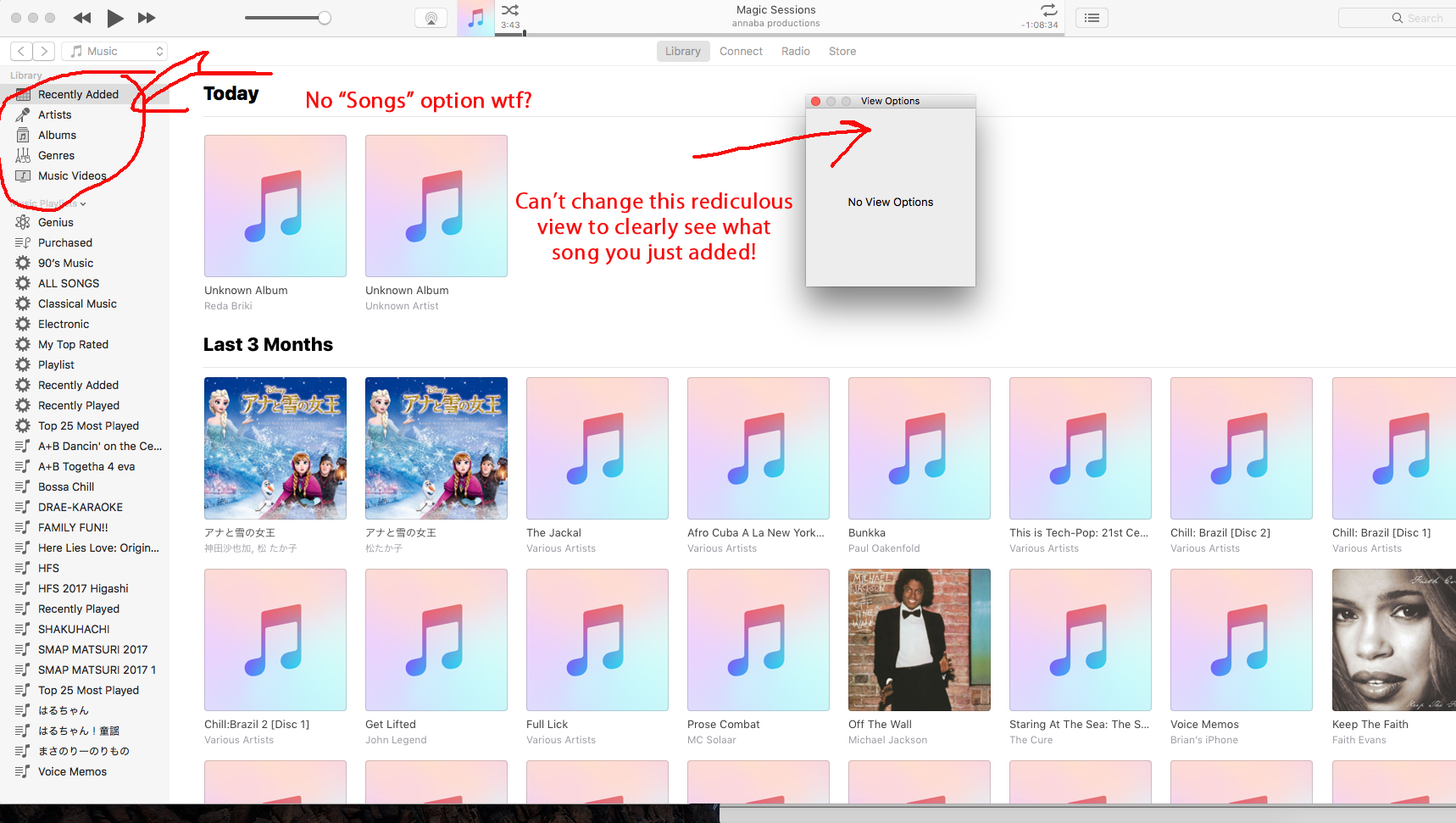This screenshot has height=823, width=1456.
Task: Click the now-playing album art thumbnail
Action: (x=476, y=18)
